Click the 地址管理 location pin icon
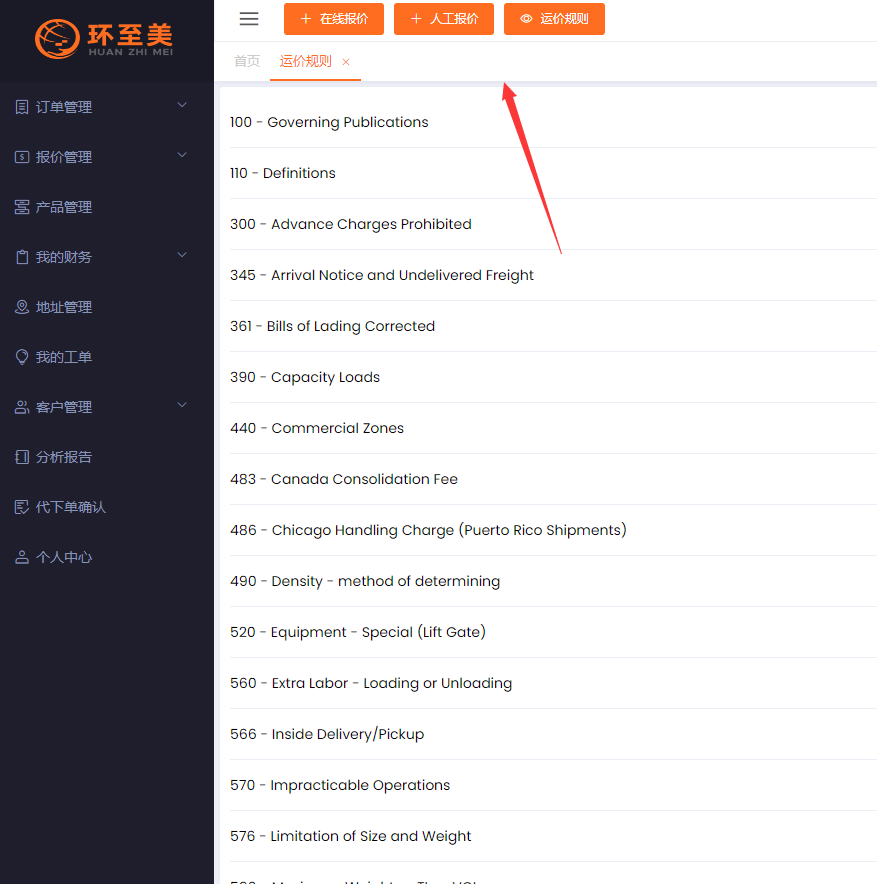This screenshot has height=884, width=877. click(x=22, y=307)
